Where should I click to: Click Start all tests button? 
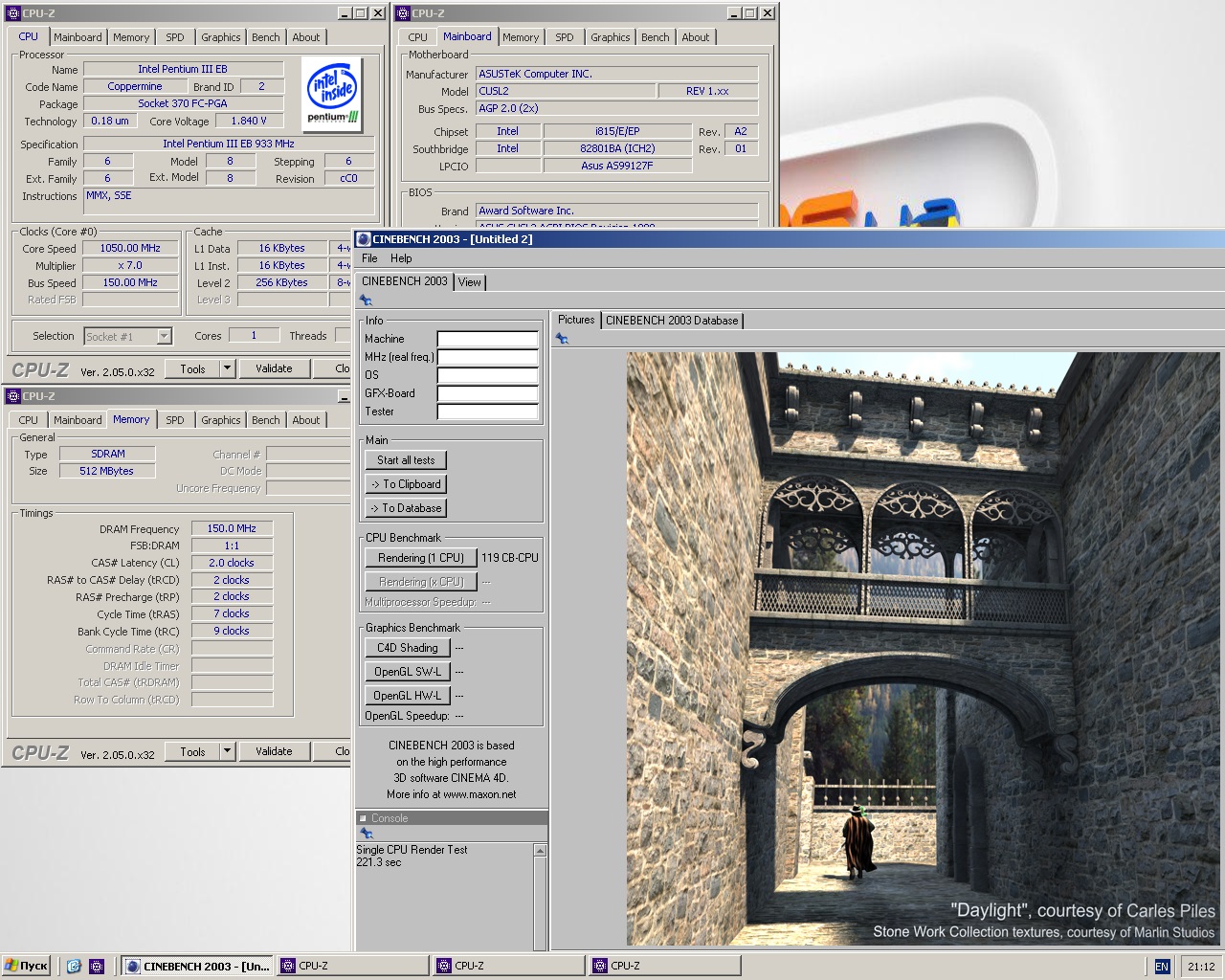pos(406,460)
